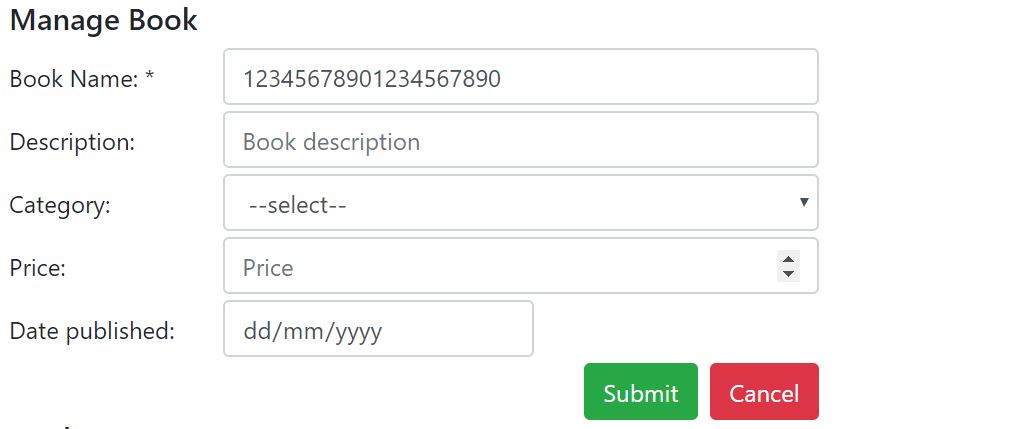Click the Date published input's empty right side

[x=470, y=330]
